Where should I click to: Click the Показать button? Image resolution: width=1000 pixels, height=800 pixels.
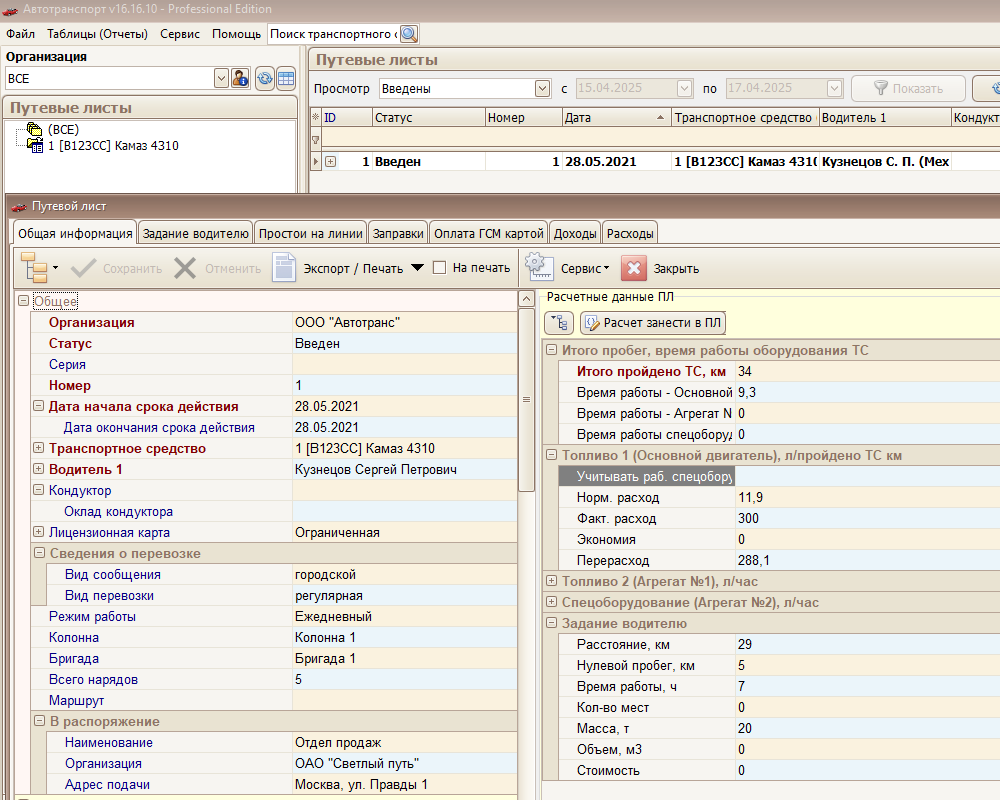(908, 89)
